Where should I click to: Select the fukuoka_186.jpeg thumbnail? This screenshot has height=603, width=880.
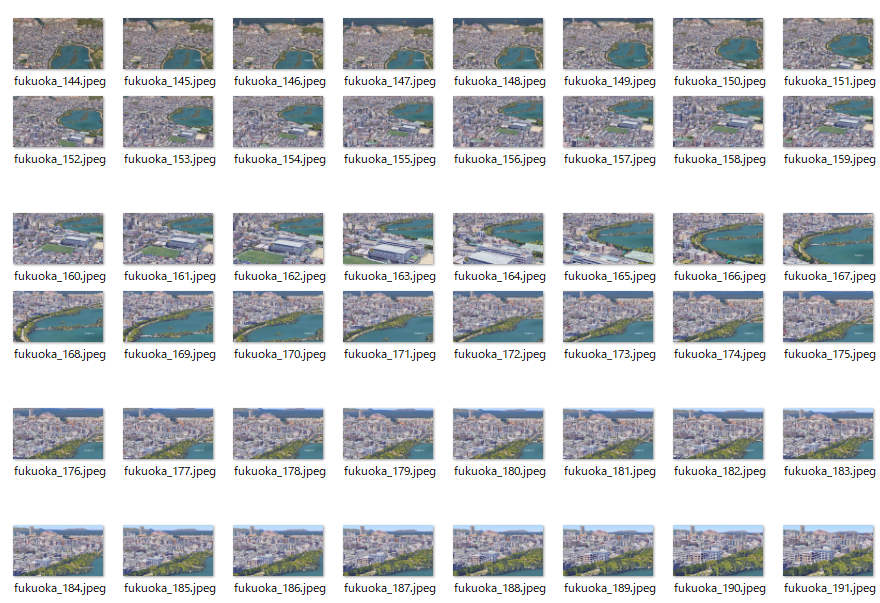(278, 551)
